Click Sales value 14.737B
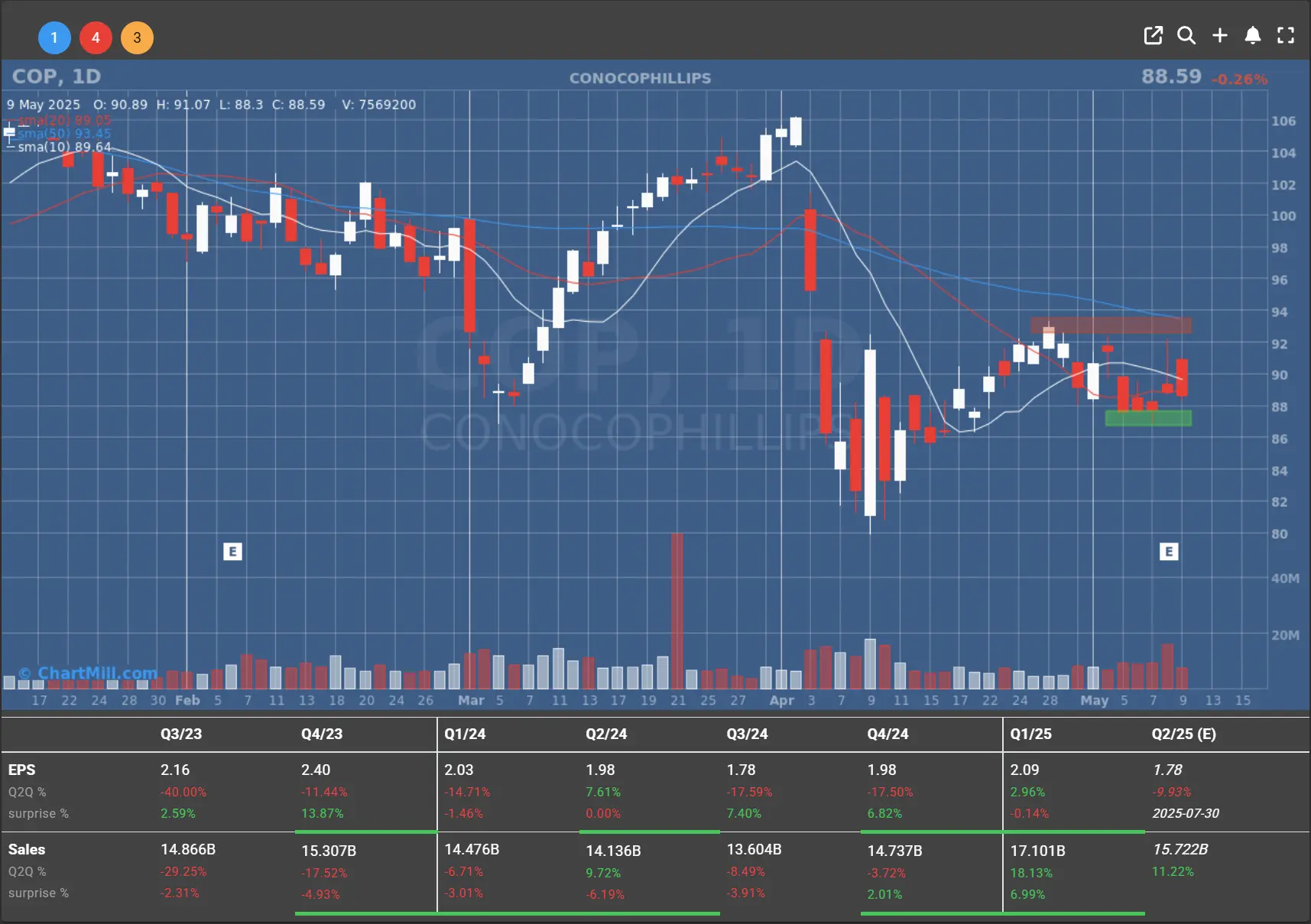The image size is (1311, 924). pos(894,851)
